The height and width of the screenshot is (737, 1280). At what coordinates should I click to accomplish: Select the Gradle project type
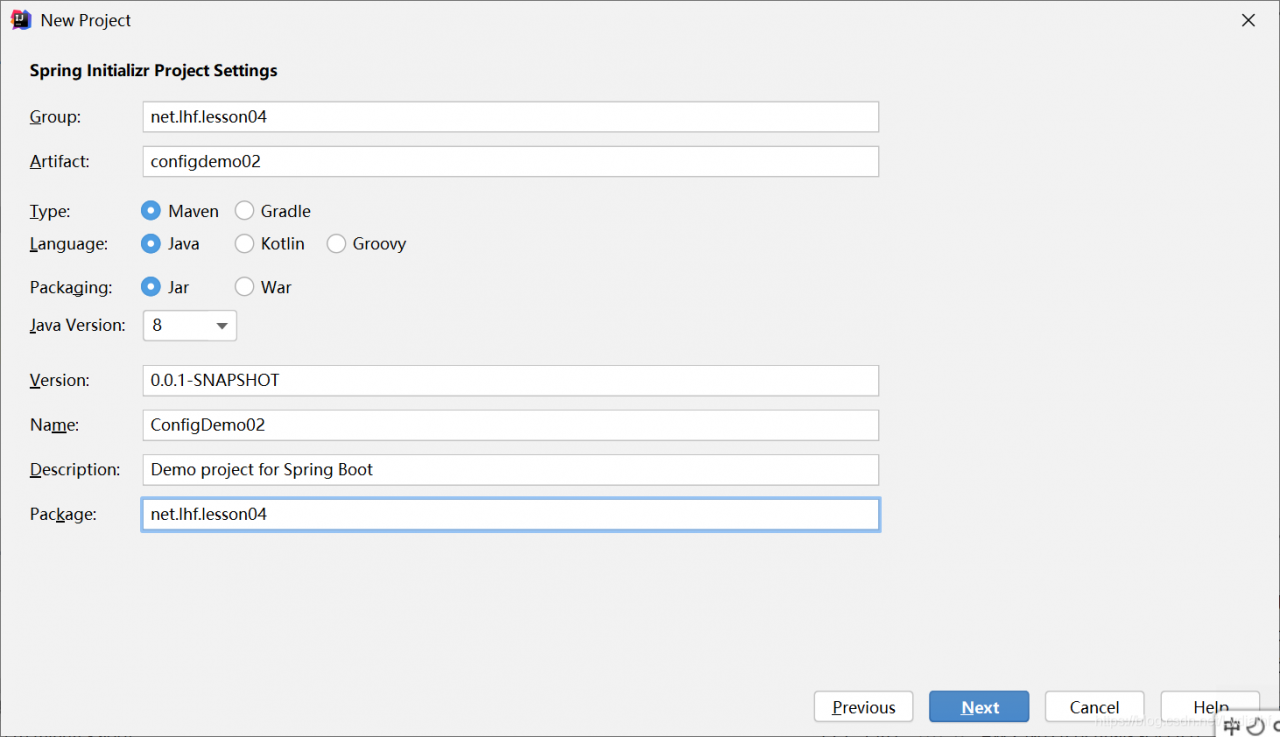[x=244, y=211]
